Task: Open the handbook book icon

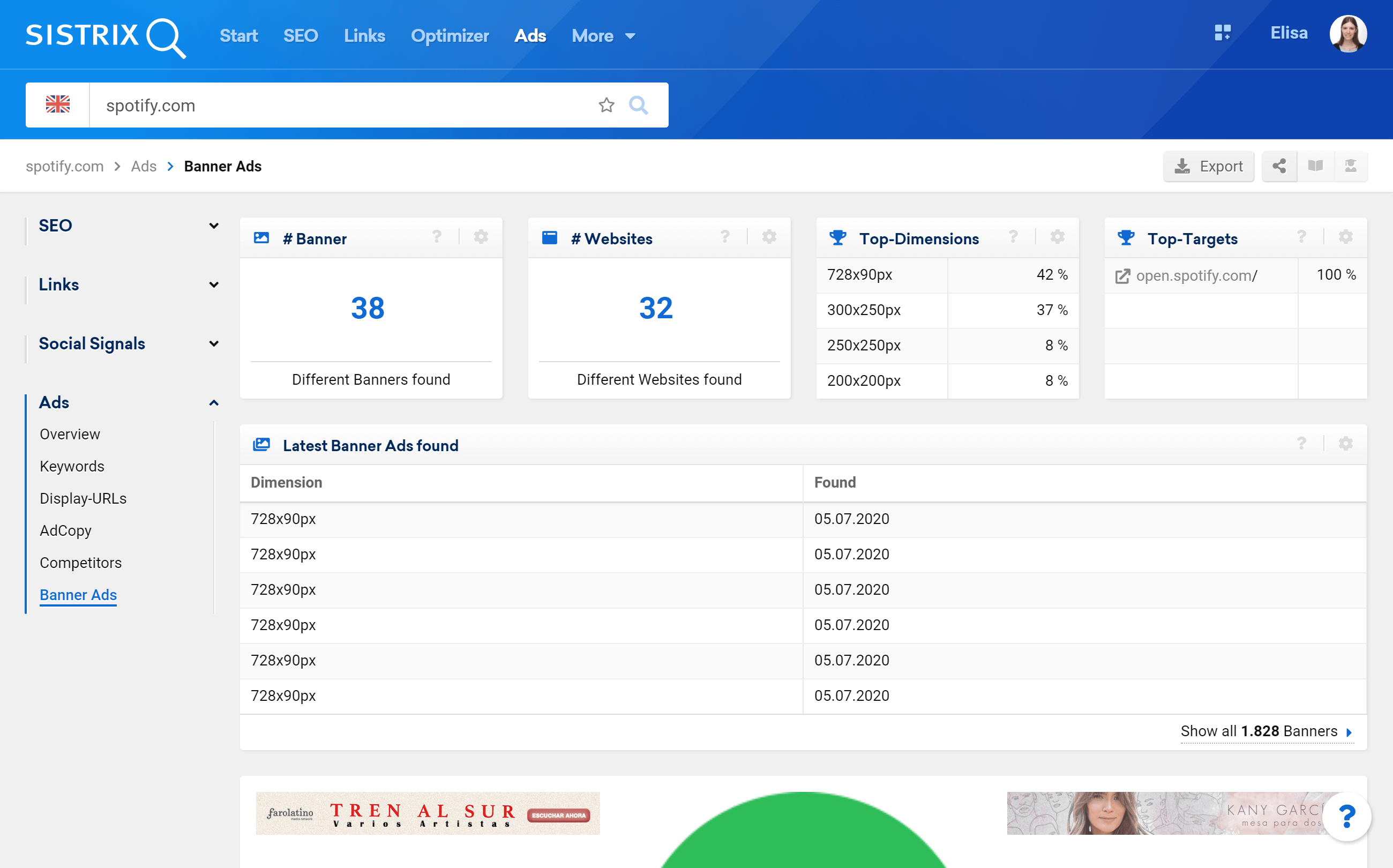Action: pyautogui.click(x=1315, y=167)
